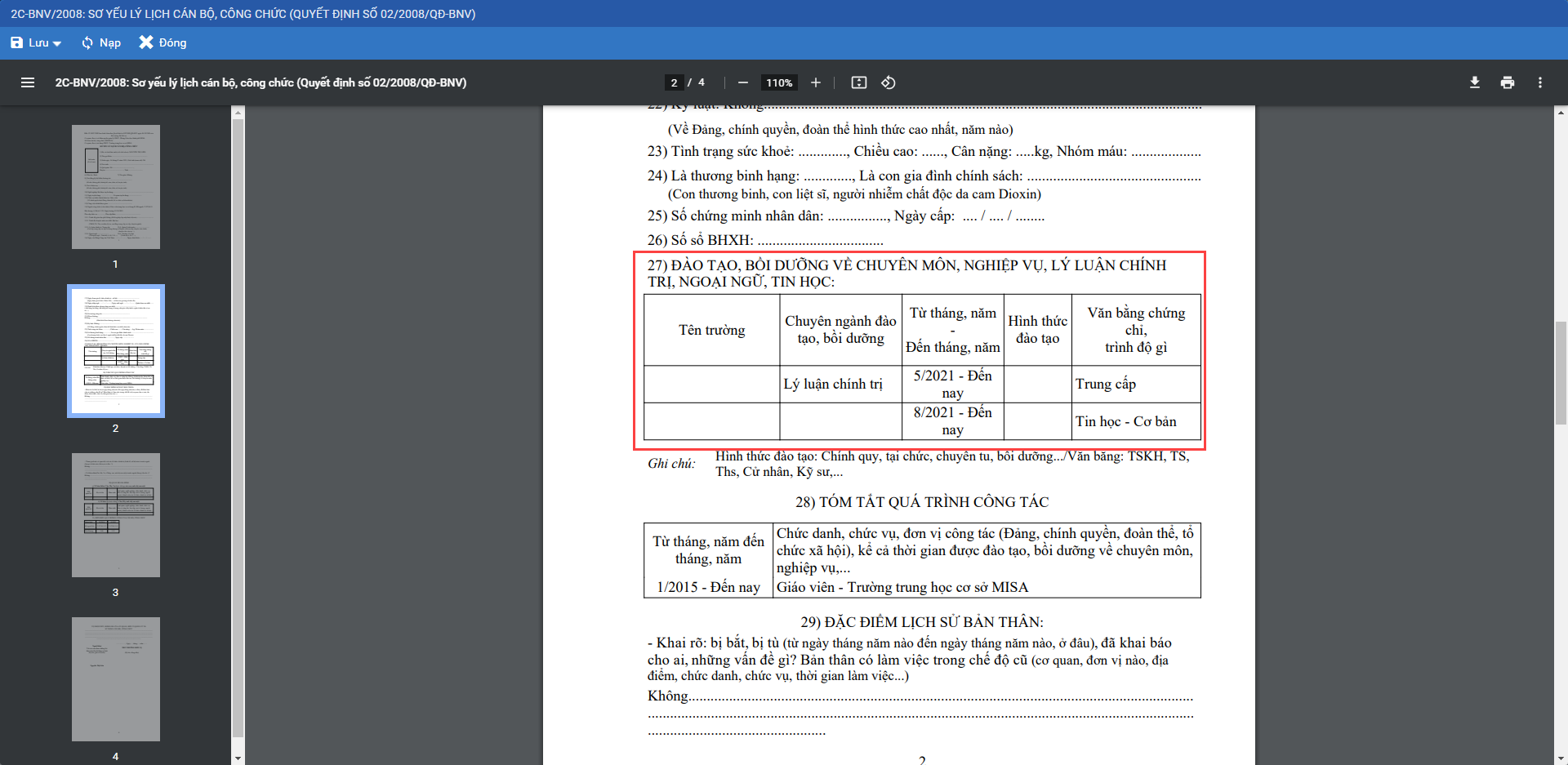
Task: Select the highlighted page 2 thumbnail
Action: click(116, 351)
